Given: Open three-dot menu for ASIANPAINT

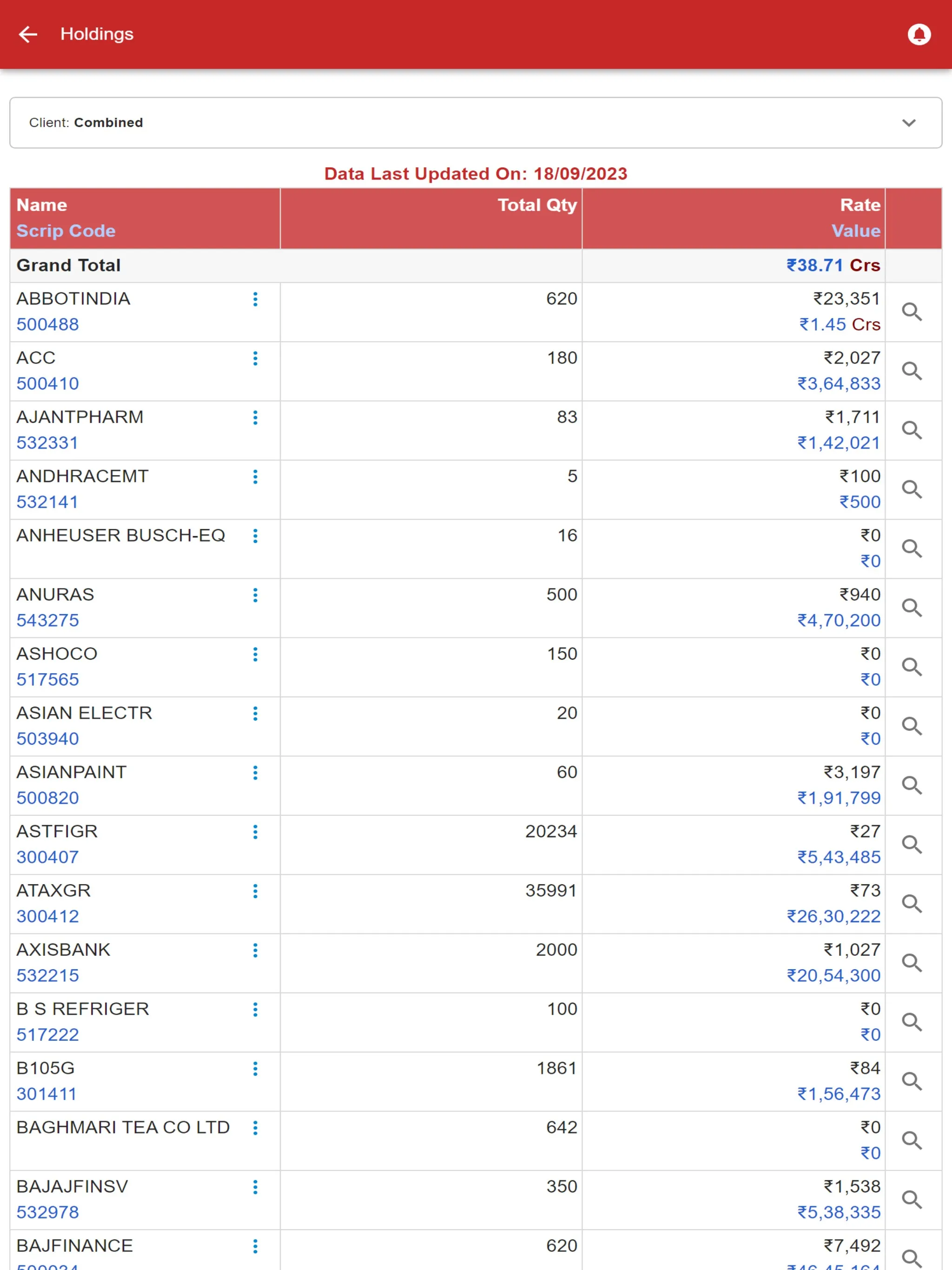Looking at the screenshot, I should pyautogui.click(x=255, y=772).
